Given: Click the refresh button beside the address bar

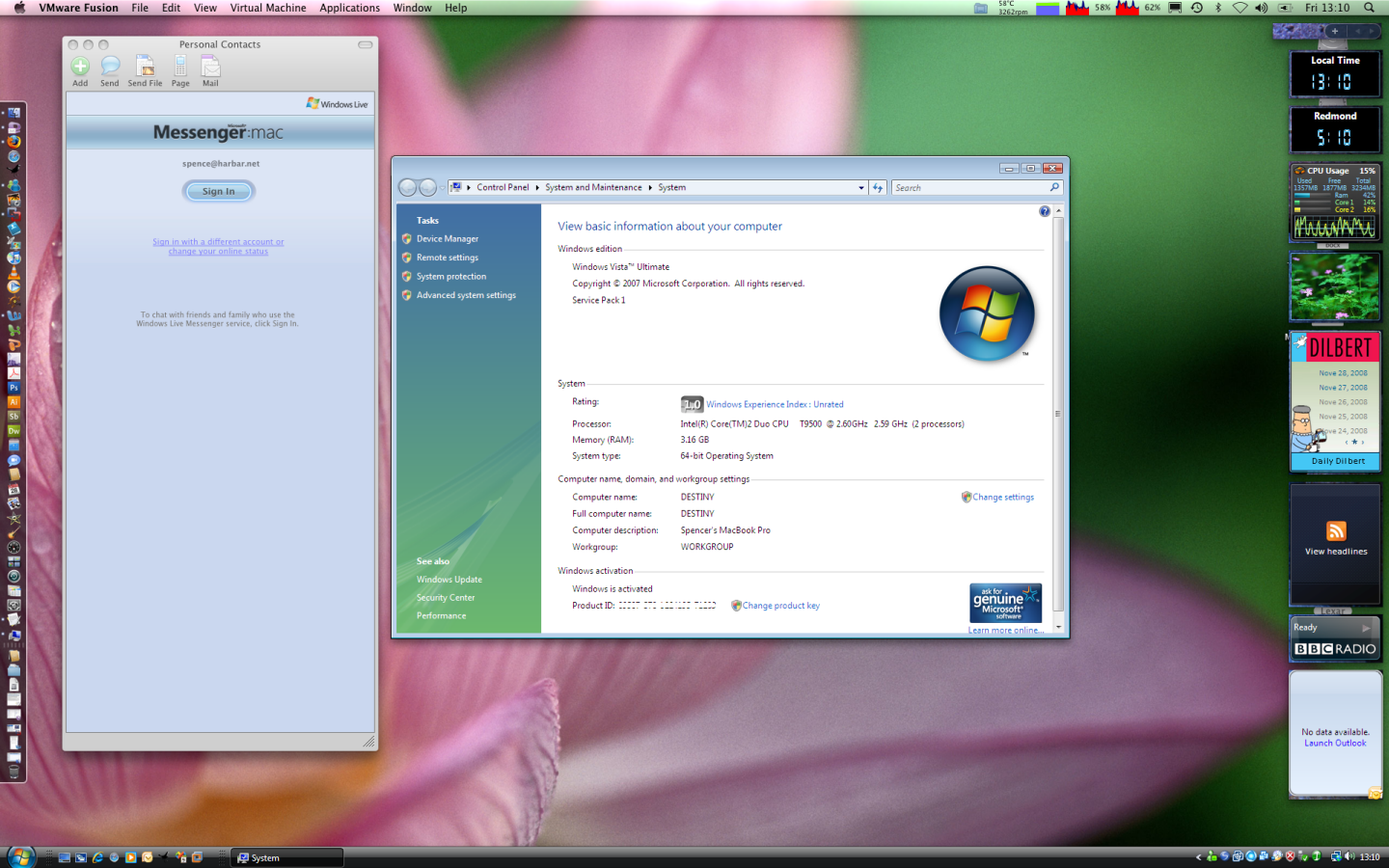Looking at the screenshot, I should [x=878, y=187].
